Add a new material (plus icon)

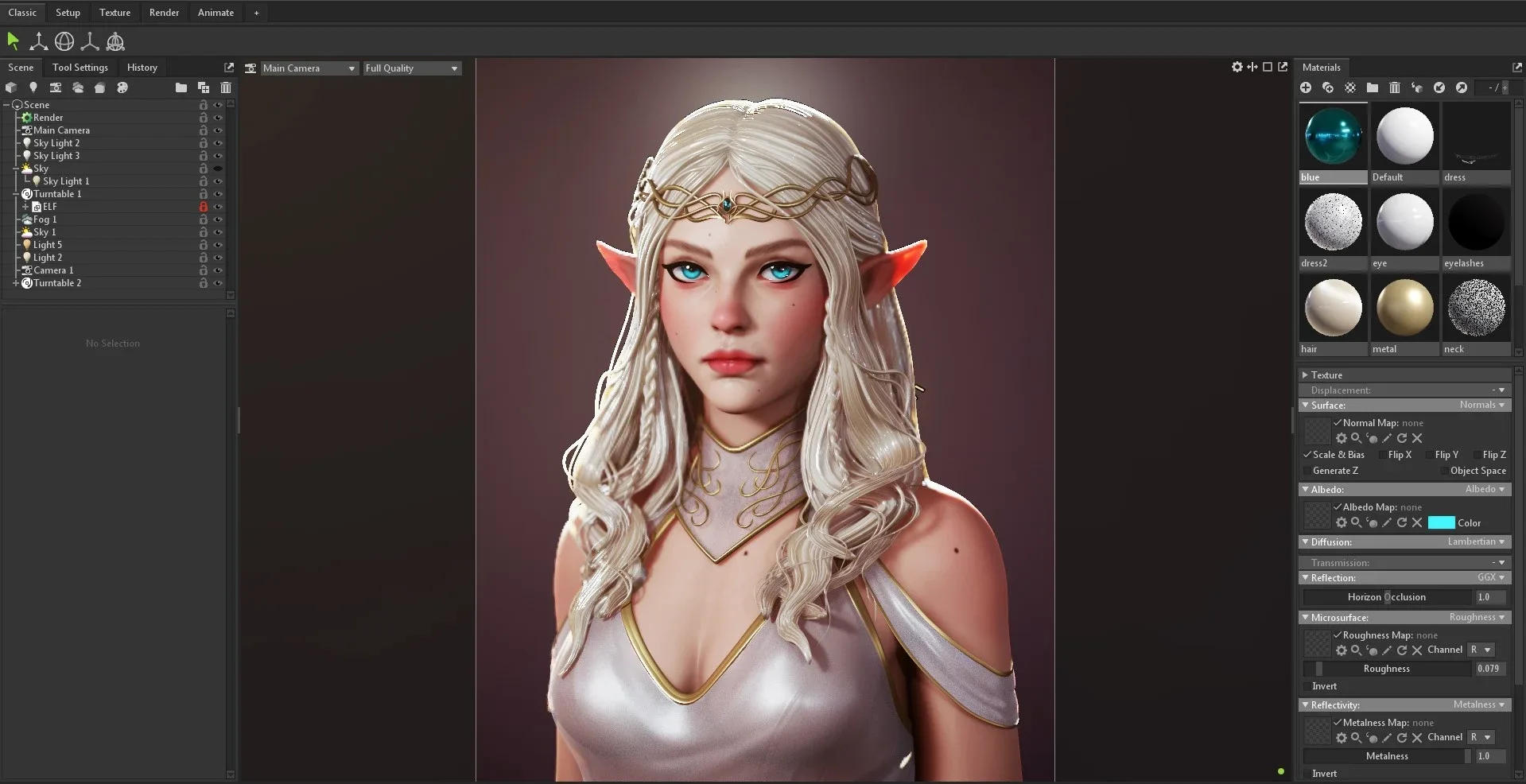click(x=1306, y=87)
